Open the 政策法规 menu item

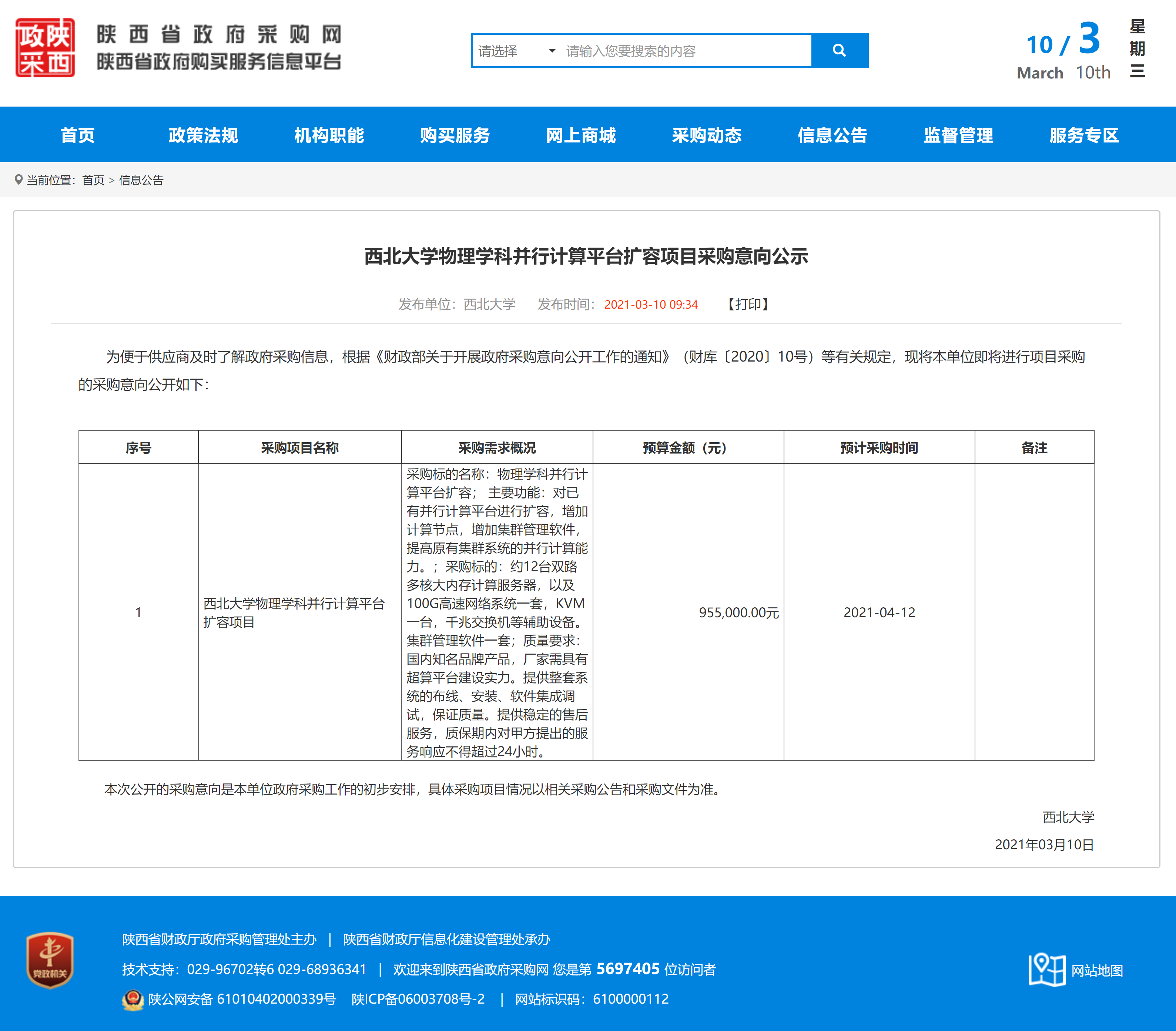tap(203, 135)
